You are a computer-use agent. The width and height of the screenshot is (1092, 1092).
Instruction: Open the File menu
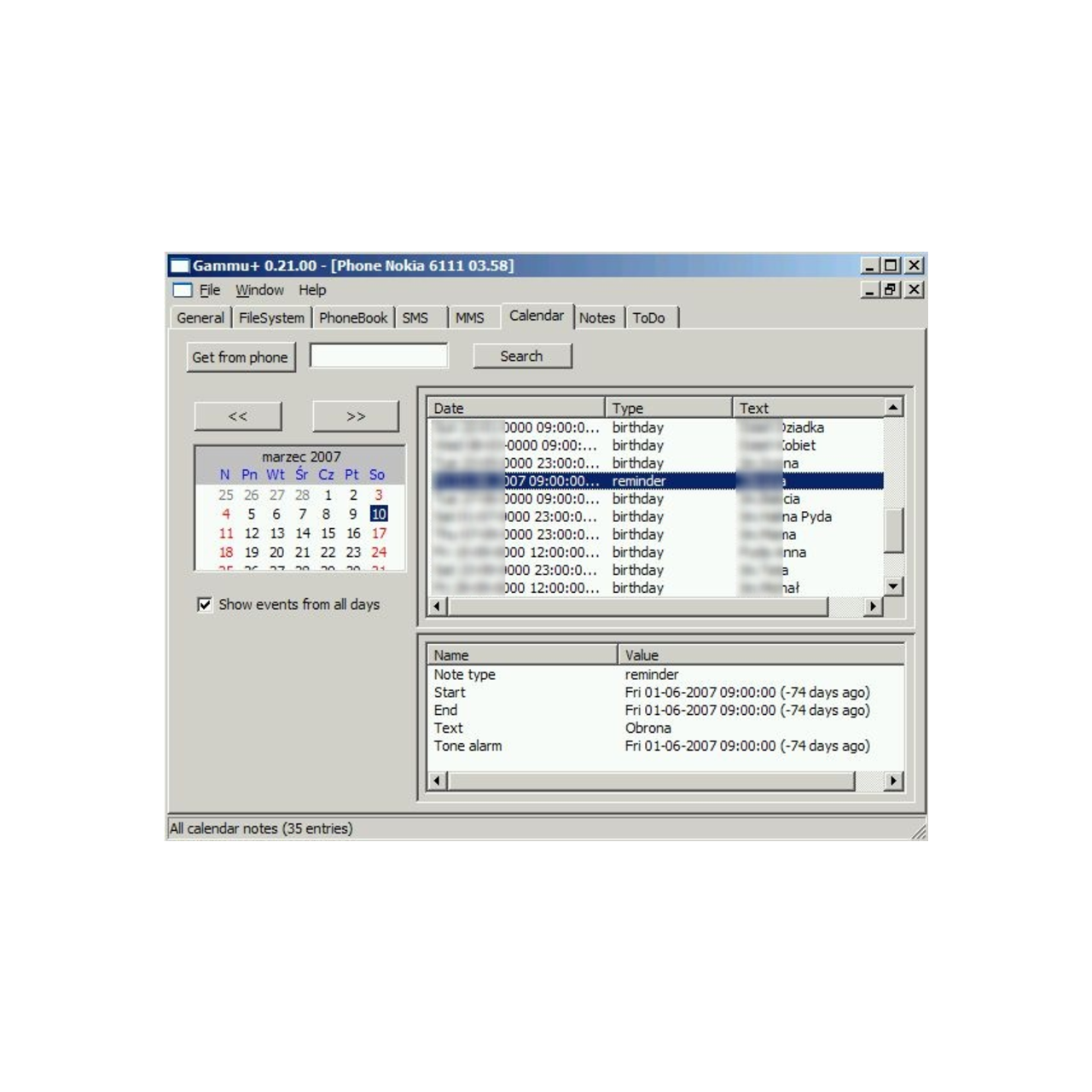point(210,290)
